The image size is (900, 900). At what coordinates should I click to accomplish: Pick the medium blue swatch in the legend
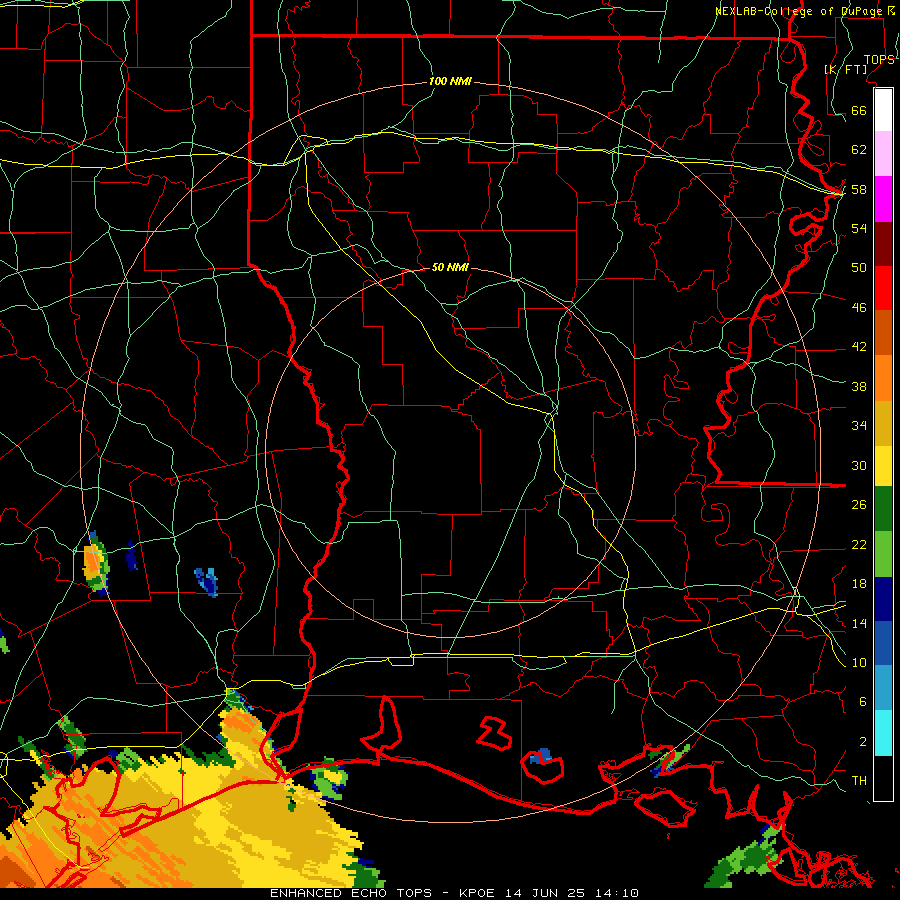[x=883, y=643]
